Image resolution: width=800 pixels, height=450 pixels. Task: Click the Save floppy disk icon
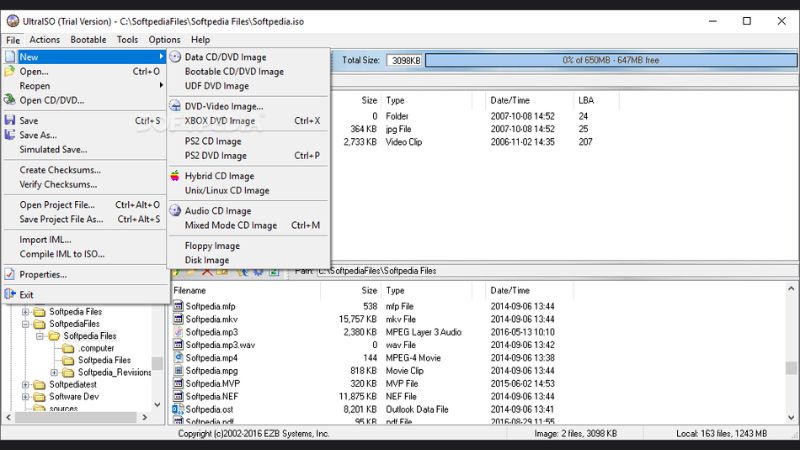10,120
